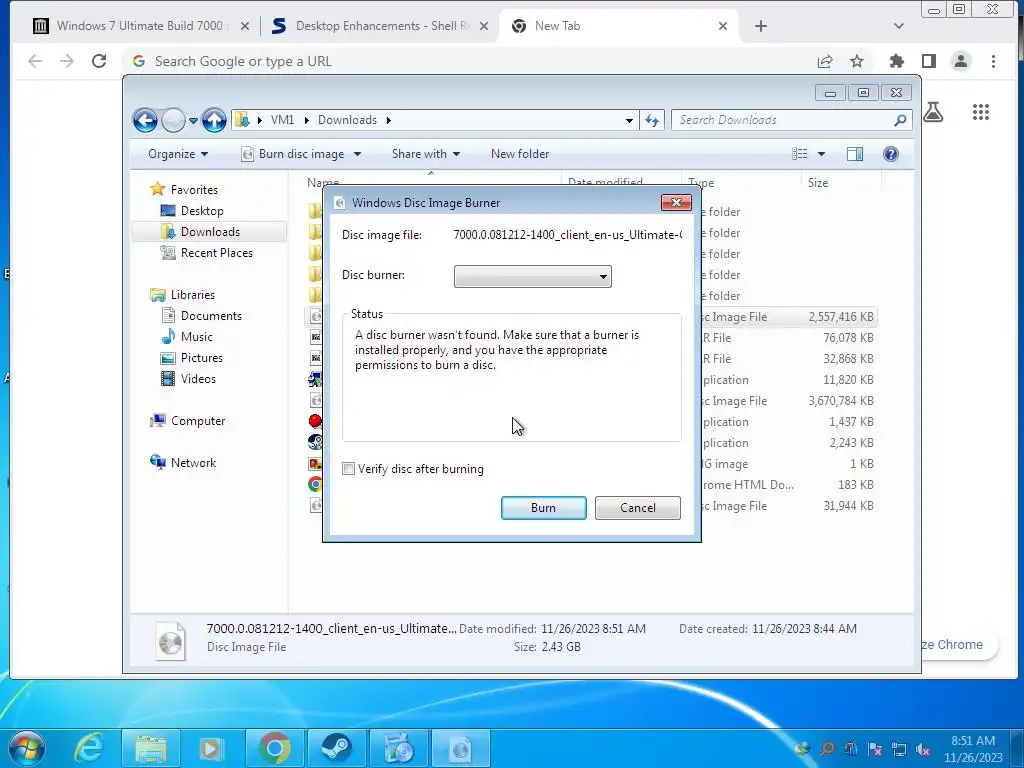Close the Desktop Enhancements tab

483,26
